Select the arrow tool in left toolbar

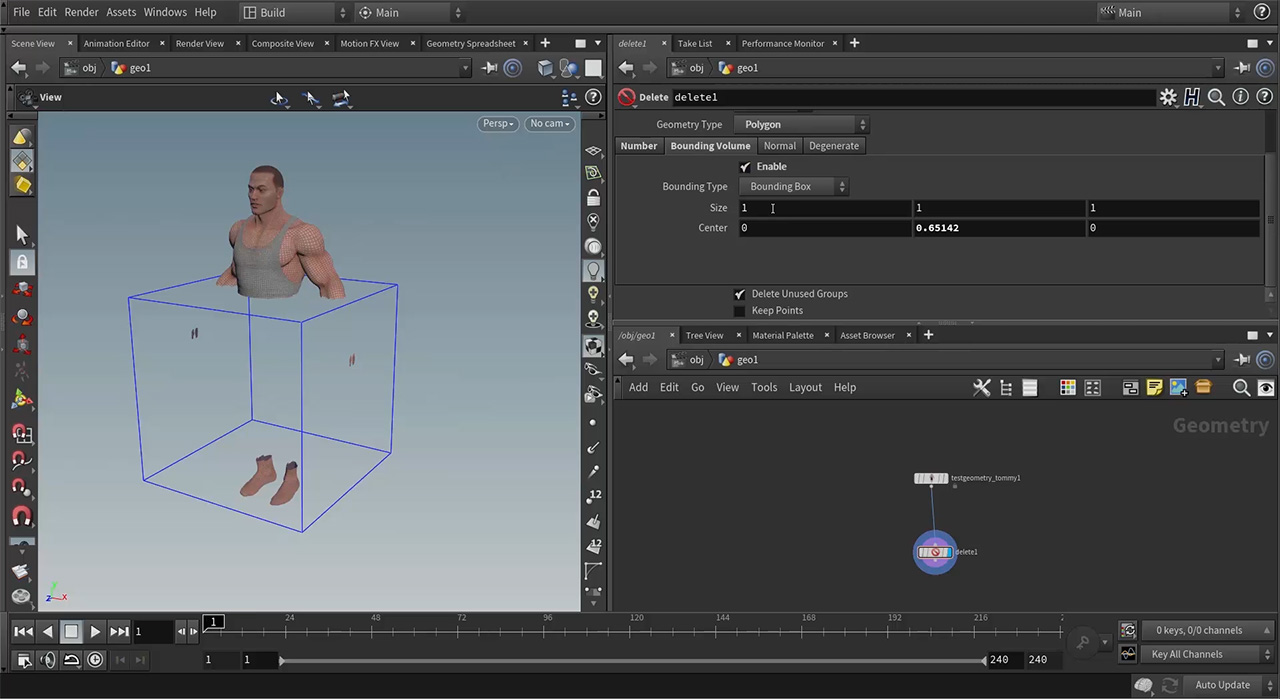click(x=22, y=234)
